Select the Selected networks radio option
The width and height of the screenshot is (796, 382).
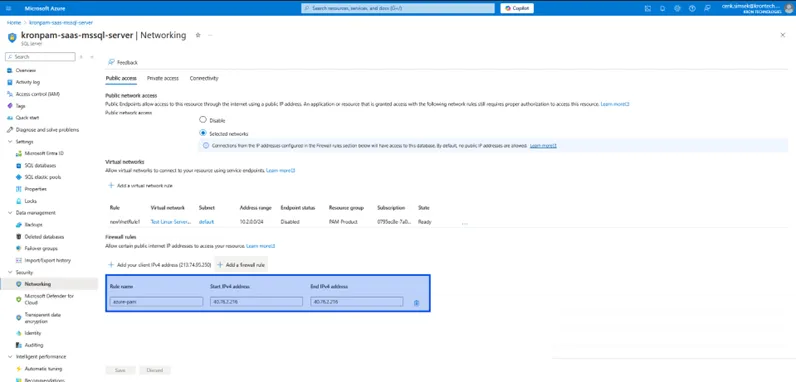coord(203,133)
